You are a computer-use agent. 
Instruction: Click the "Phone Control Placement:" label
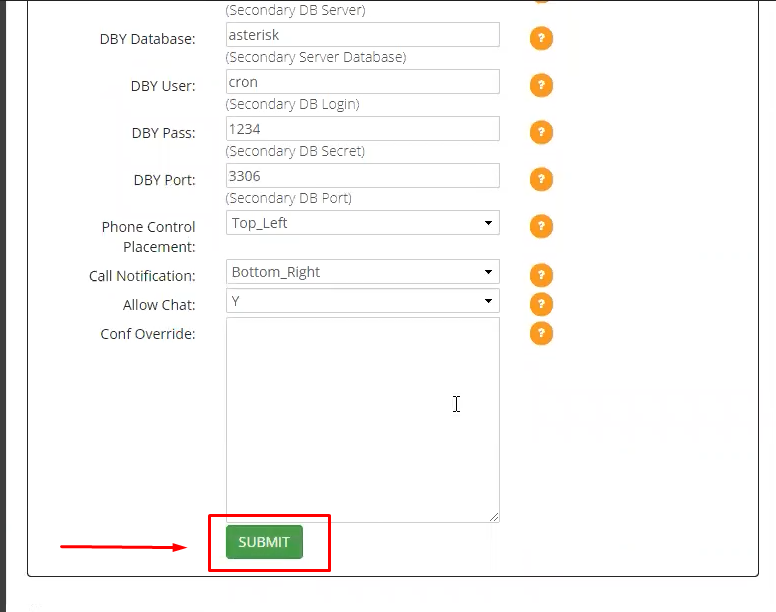(x=148, y=237)
